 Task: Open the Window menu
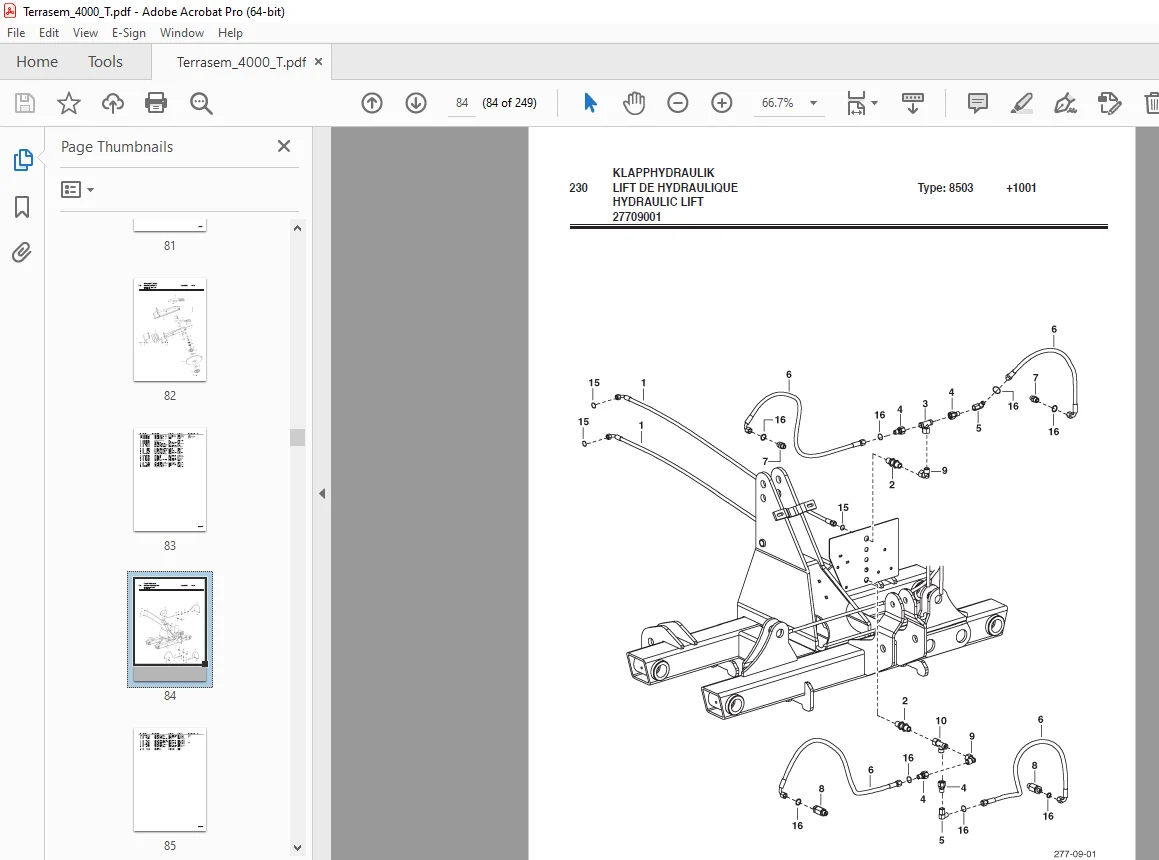click(x=182, y=33)
